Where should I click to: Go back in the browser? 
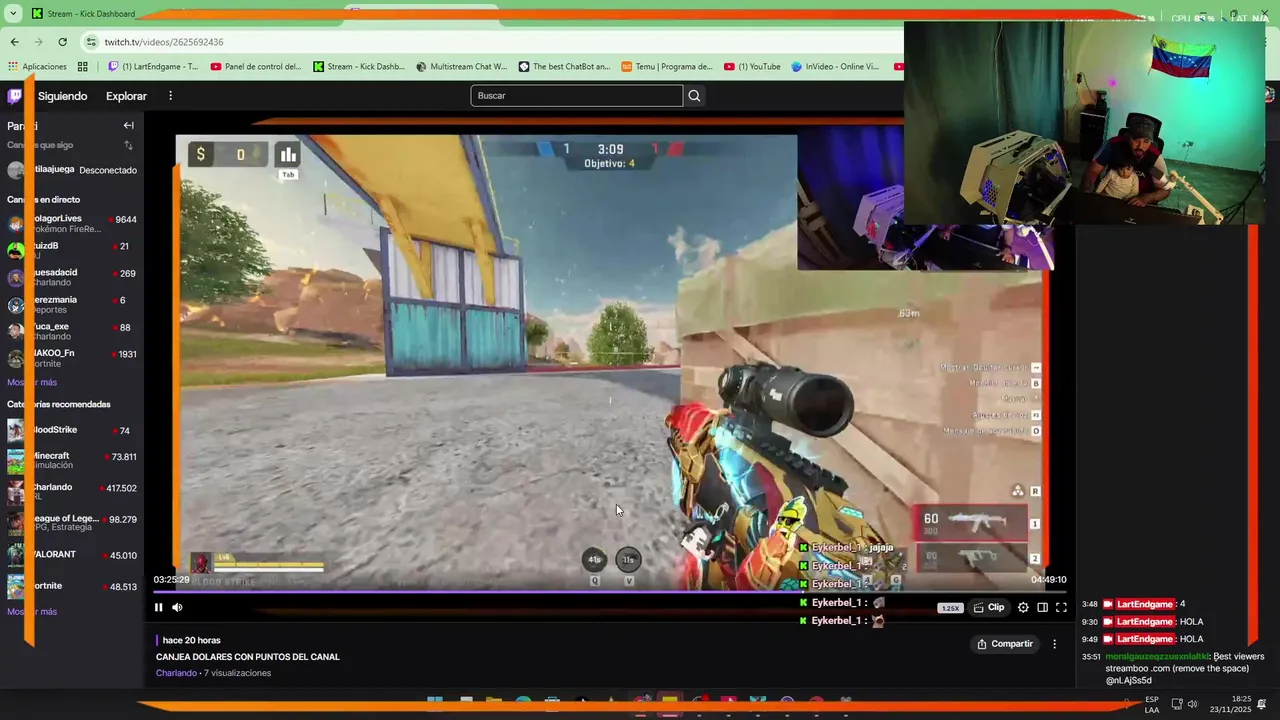pyautogui.click(x=14, y=42)
